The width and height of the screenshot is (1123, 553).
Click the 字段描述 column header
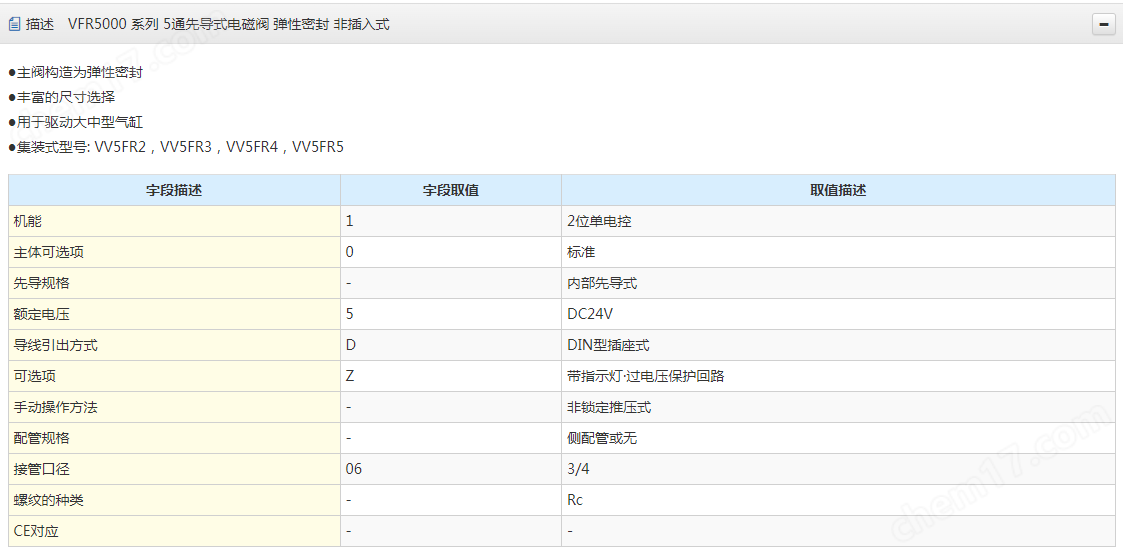[174, 191]
